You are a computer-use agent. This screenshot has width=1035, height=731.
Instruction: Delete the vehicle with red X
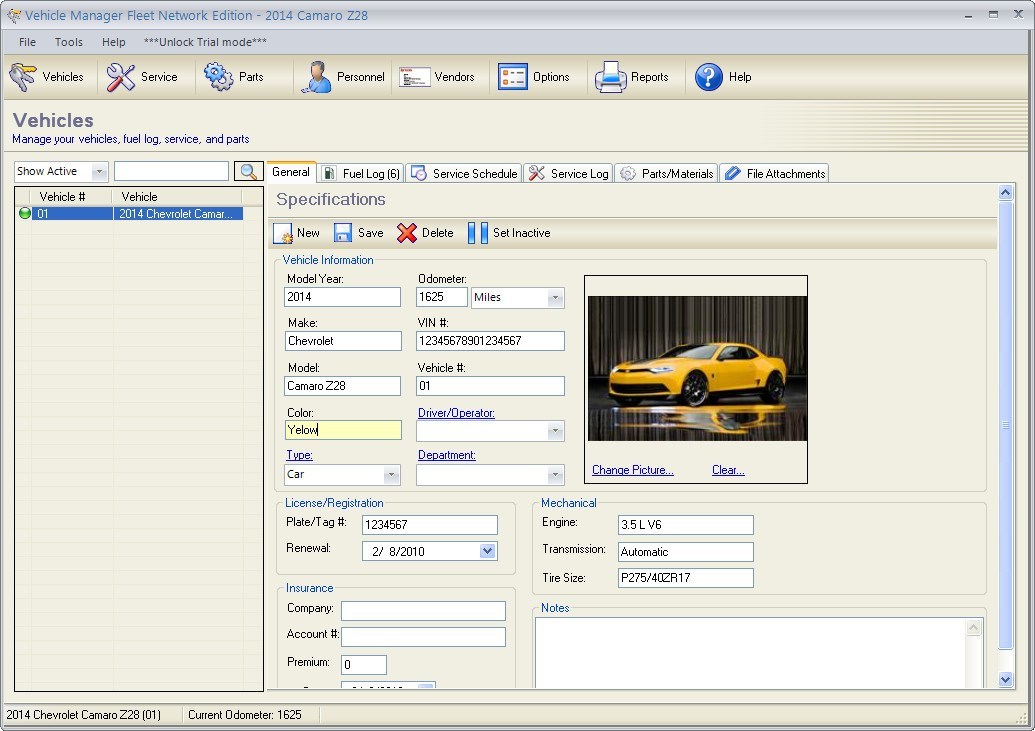407,233
